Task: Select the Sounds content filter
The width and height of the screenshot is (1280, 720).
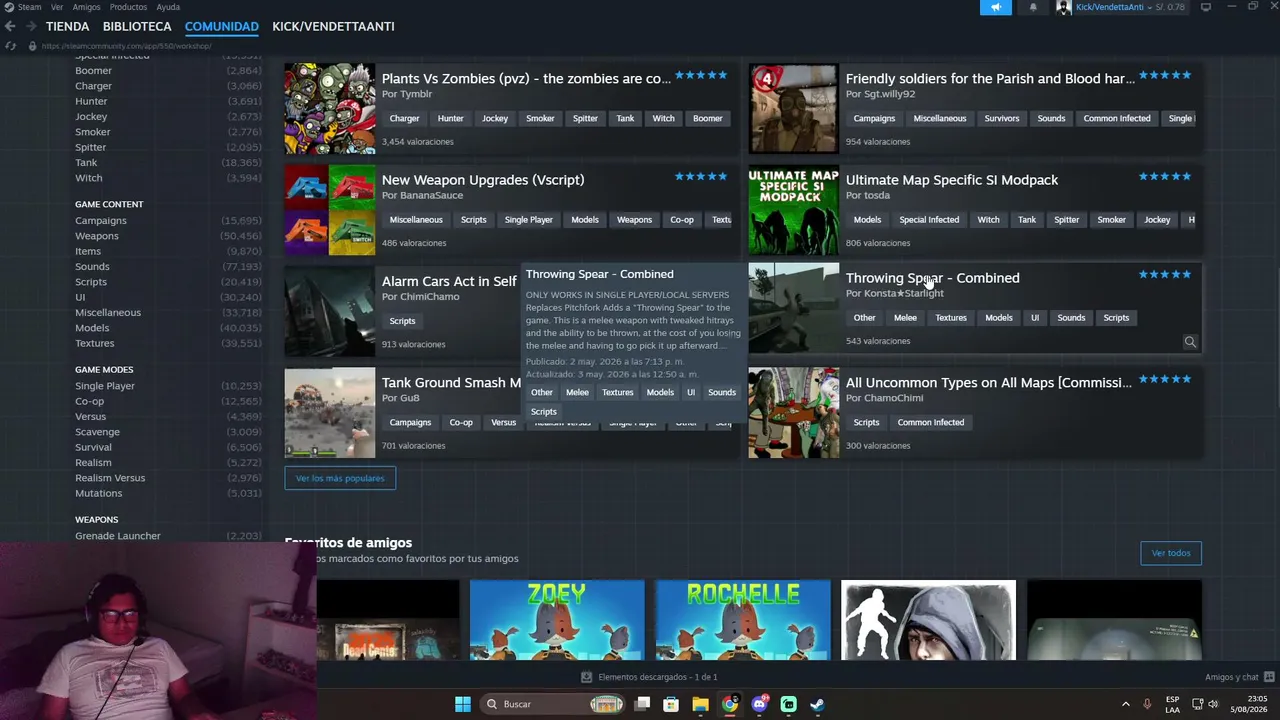Action: (92, 267)
